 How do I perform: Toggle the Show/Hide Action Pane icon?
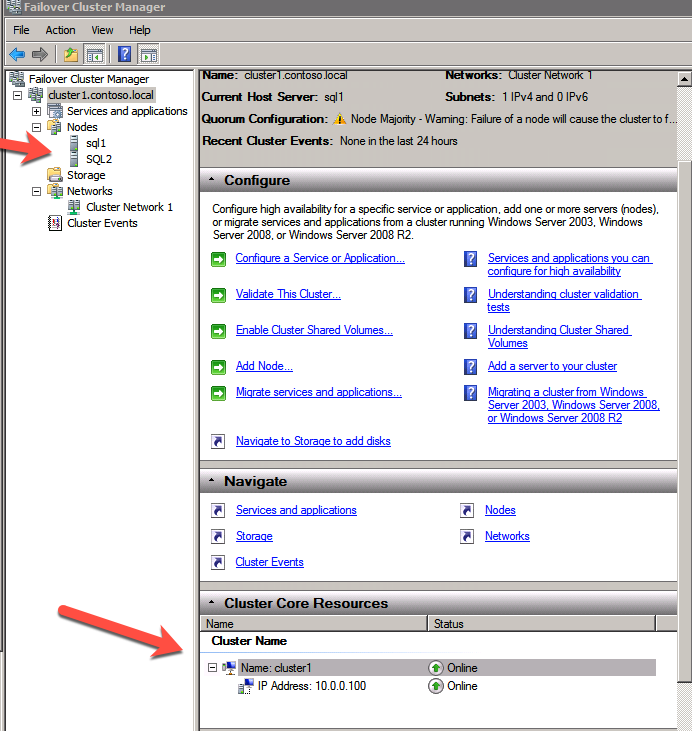pos(149,54)
